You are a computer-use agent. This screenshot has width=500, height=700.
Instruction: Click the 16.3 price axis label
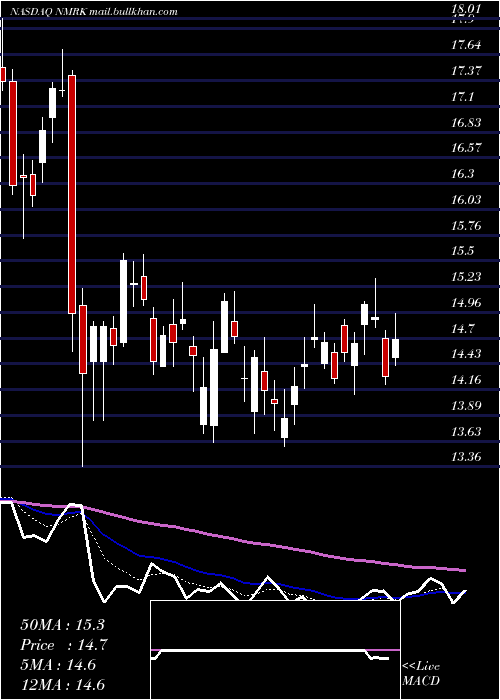tap(463, 174)
